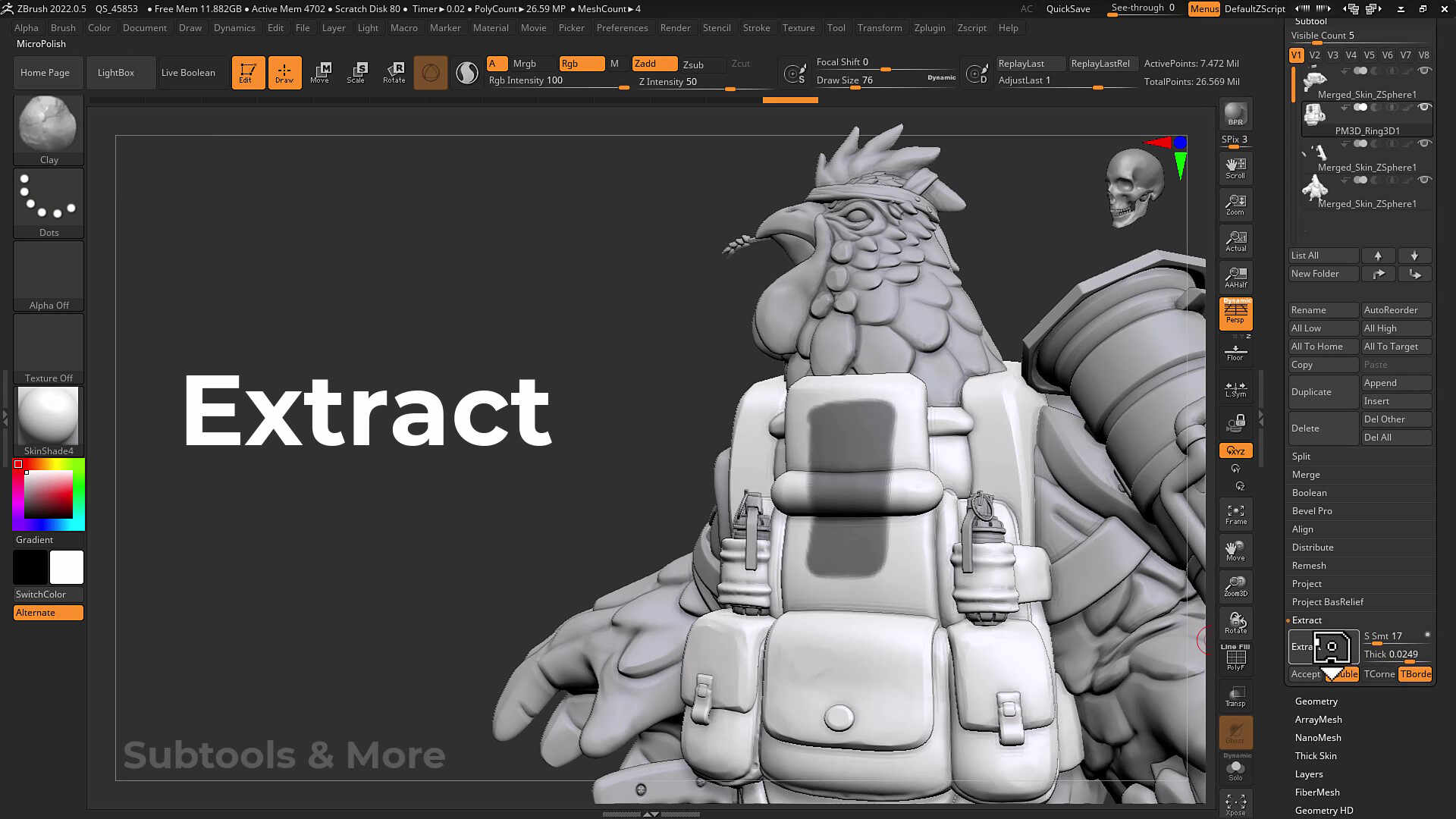This screenshot has height=819, width=1456.
Task: Click the Frame view icon
Action: [1235, 514]
